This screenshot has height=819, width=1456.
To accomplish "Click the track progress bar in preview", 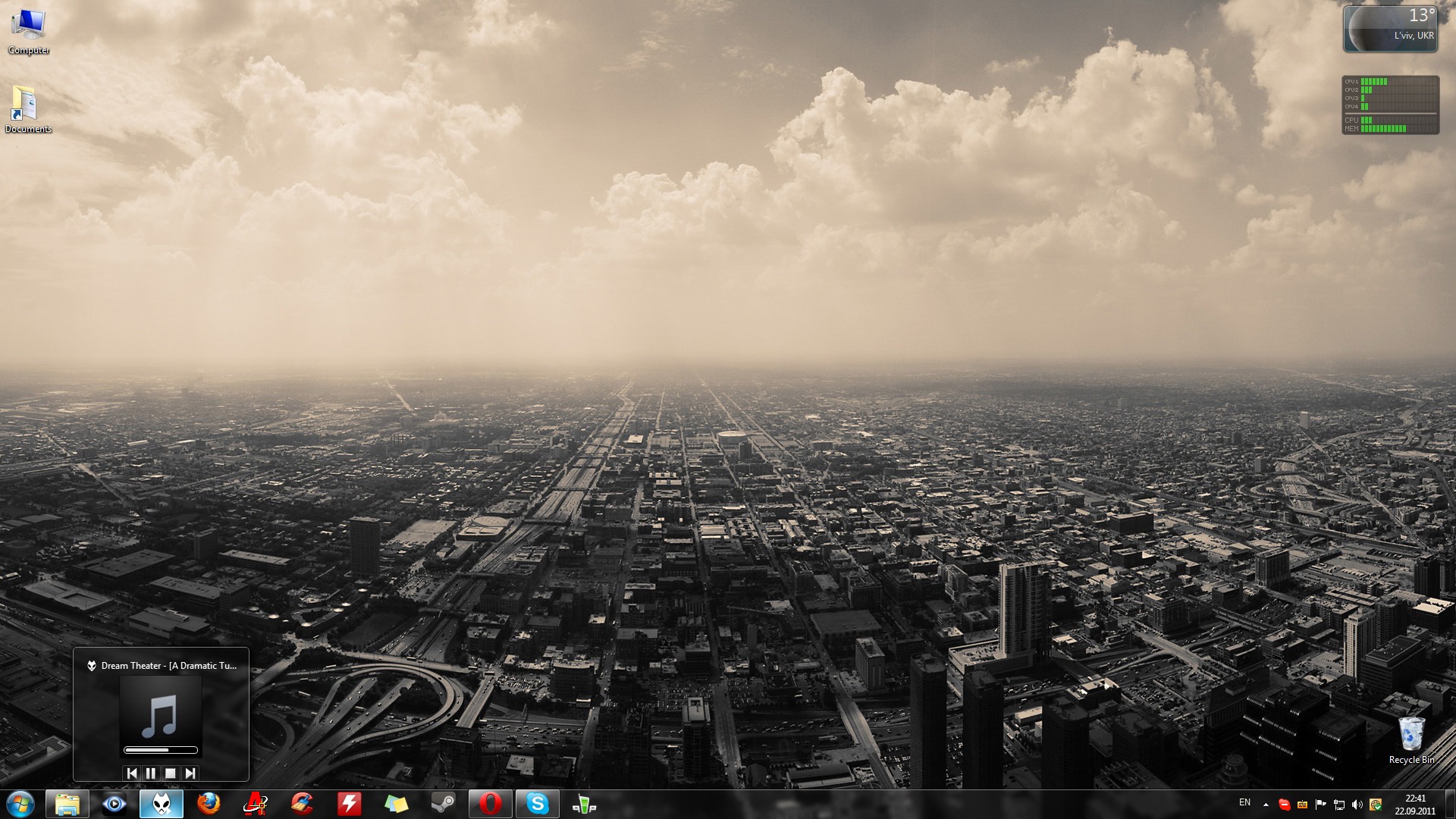I will [161, 750].
